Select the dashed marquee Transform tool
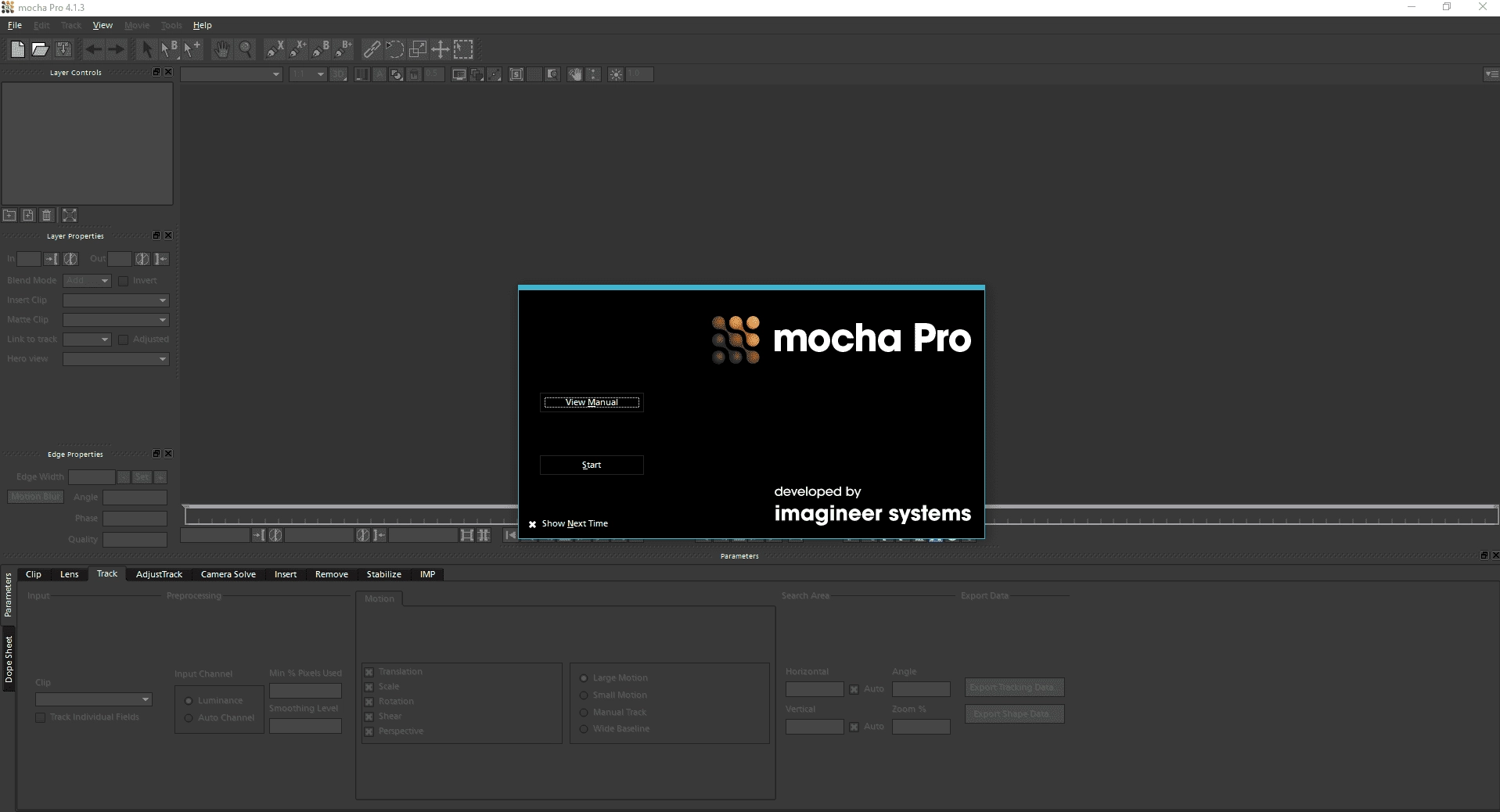The height and width of the screenshot is (812, 1500). (x=463, y=49)
